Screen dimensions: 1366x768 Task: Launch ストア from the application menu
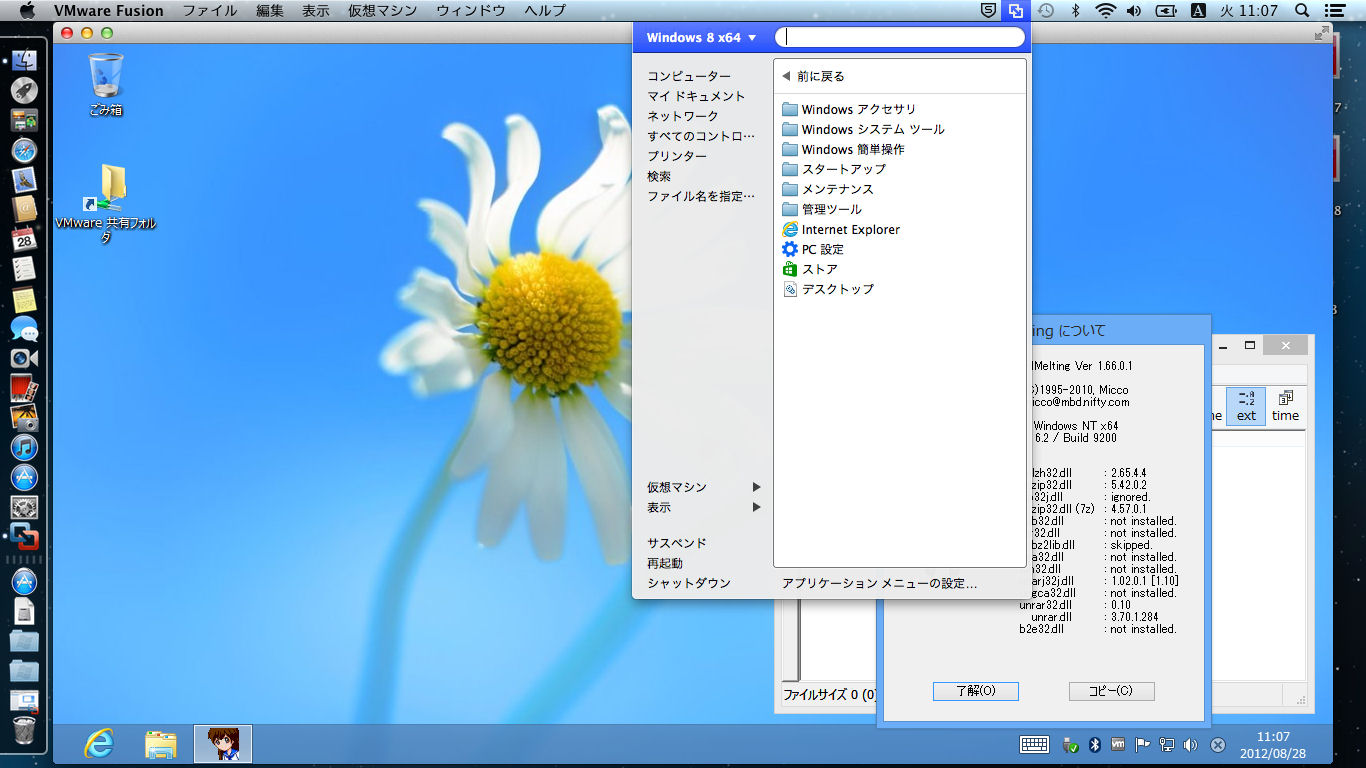(809, 269)
